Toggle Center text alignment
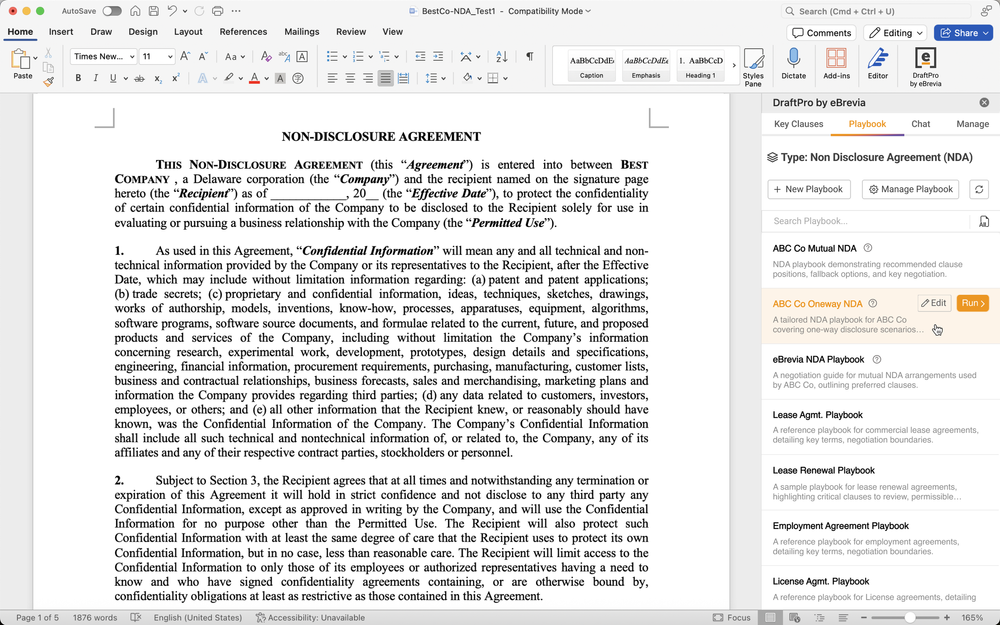The height and width of the screenshot is (625, 1000). [x=350, y=78]
